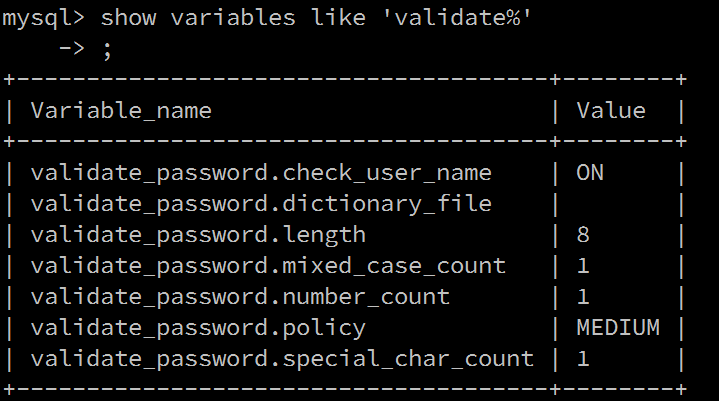
Task: Click the ON value for check_user_name
Action: click(590, 173)
